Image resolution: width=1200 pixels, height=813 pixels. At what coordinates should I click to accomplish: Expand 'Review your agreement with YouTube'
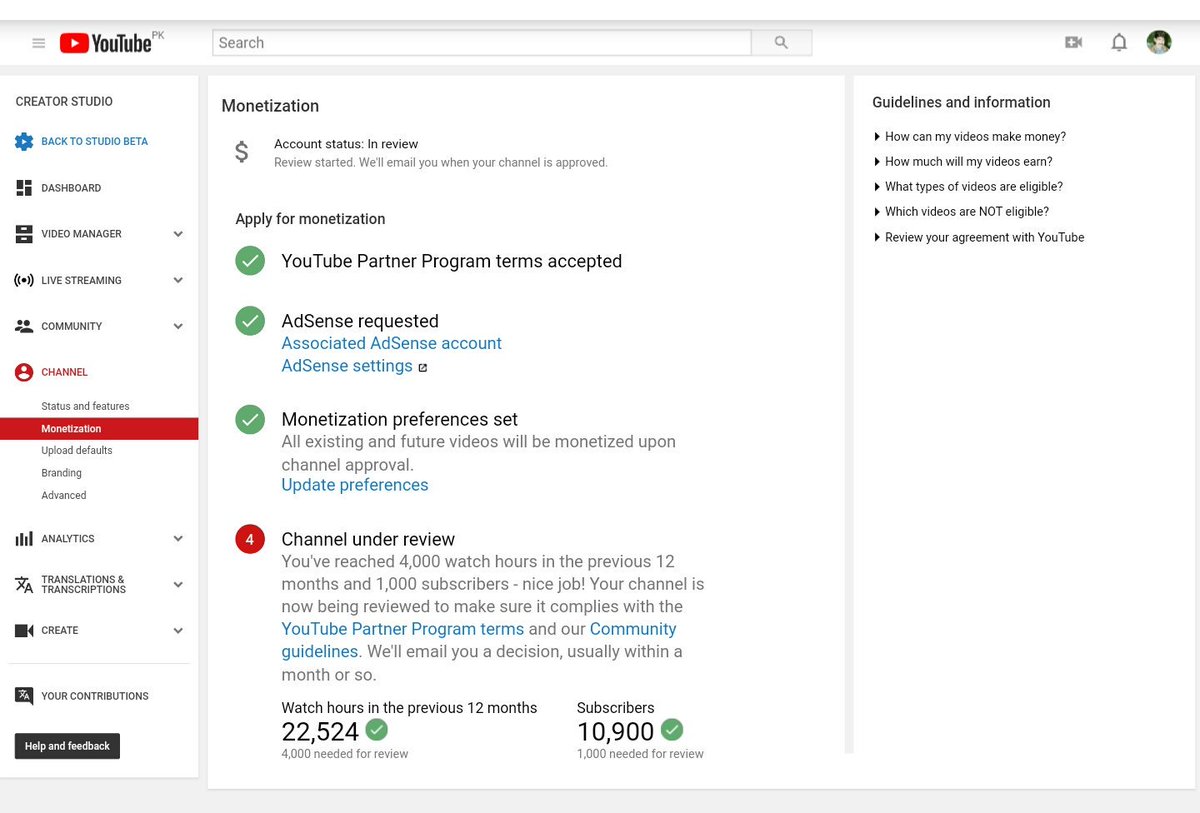pos(979,238)
